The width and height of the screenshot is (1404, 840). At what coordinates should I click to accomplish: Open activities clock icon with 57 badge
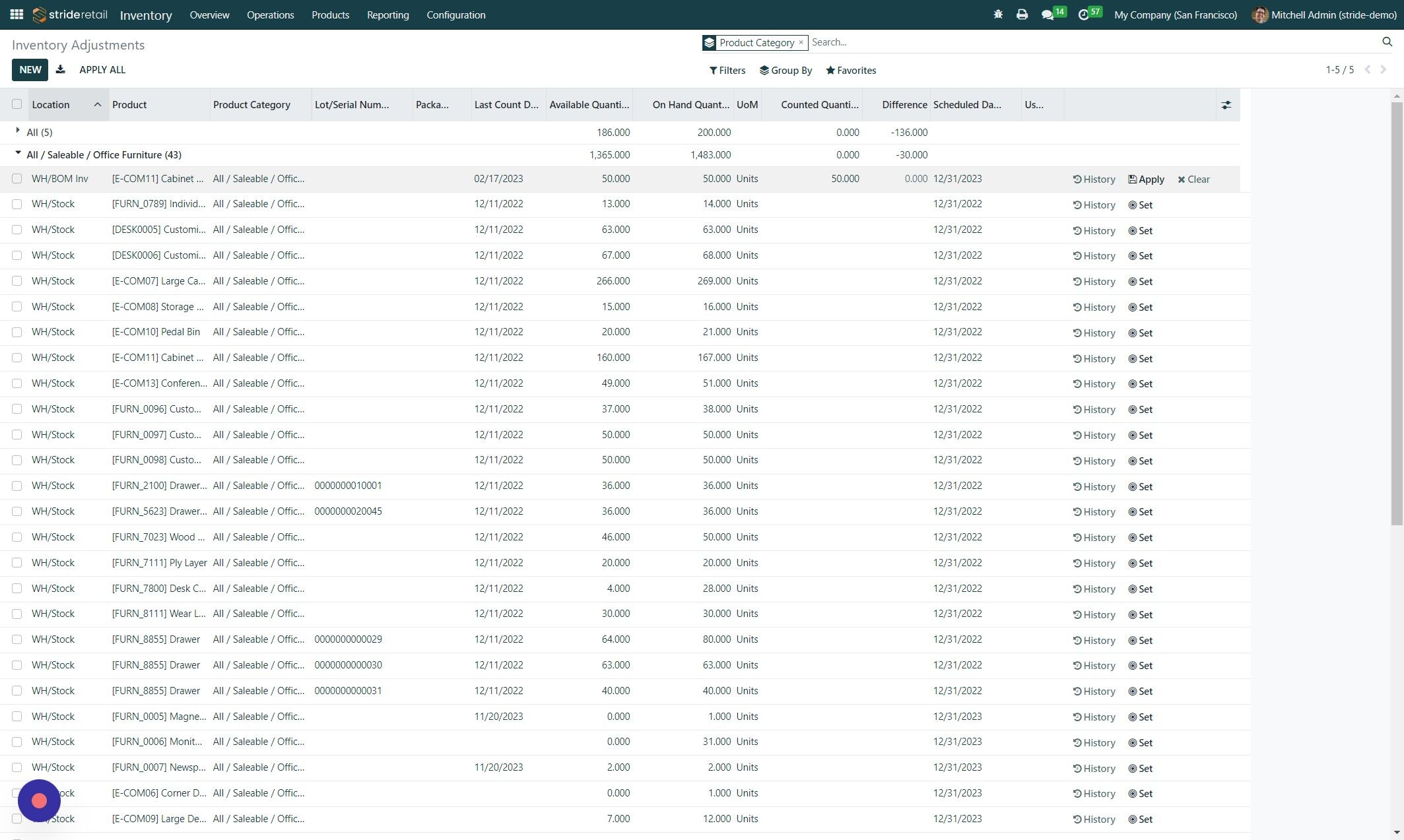click(x=1083, y=15)
